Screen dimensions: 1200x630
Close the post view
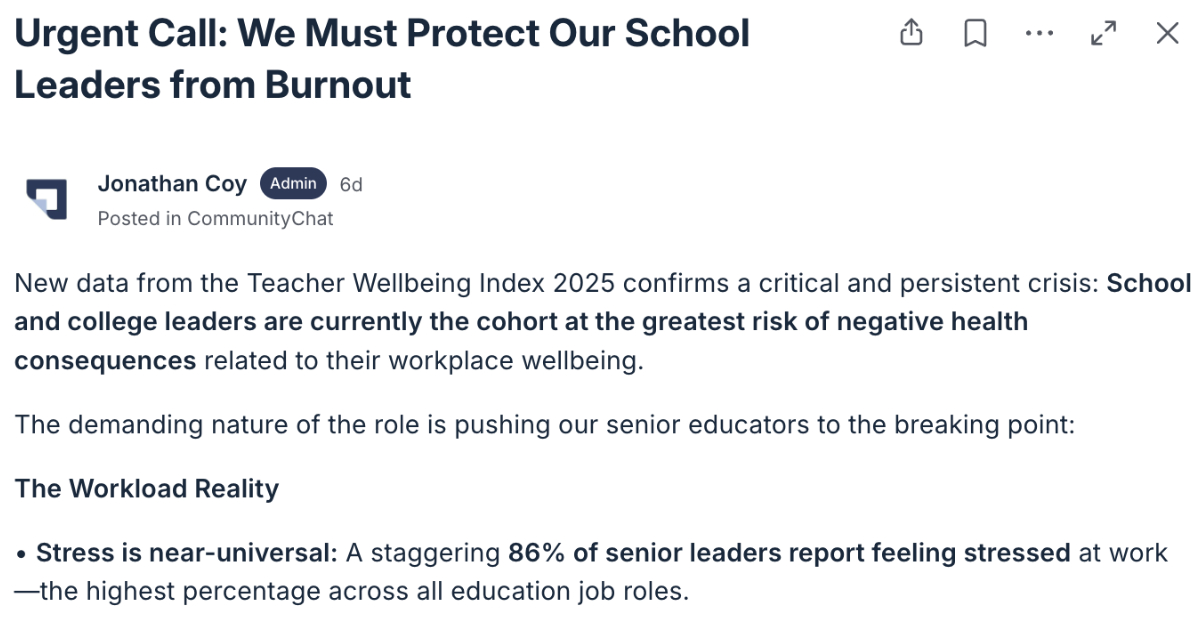click(x=1167, y=33)
